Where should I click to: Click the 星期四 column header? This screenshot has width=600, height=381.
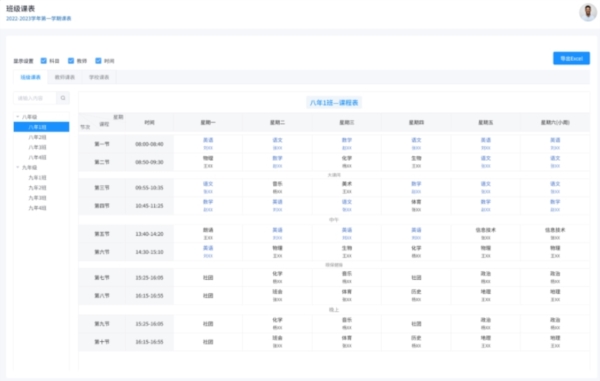click(416, 122)
